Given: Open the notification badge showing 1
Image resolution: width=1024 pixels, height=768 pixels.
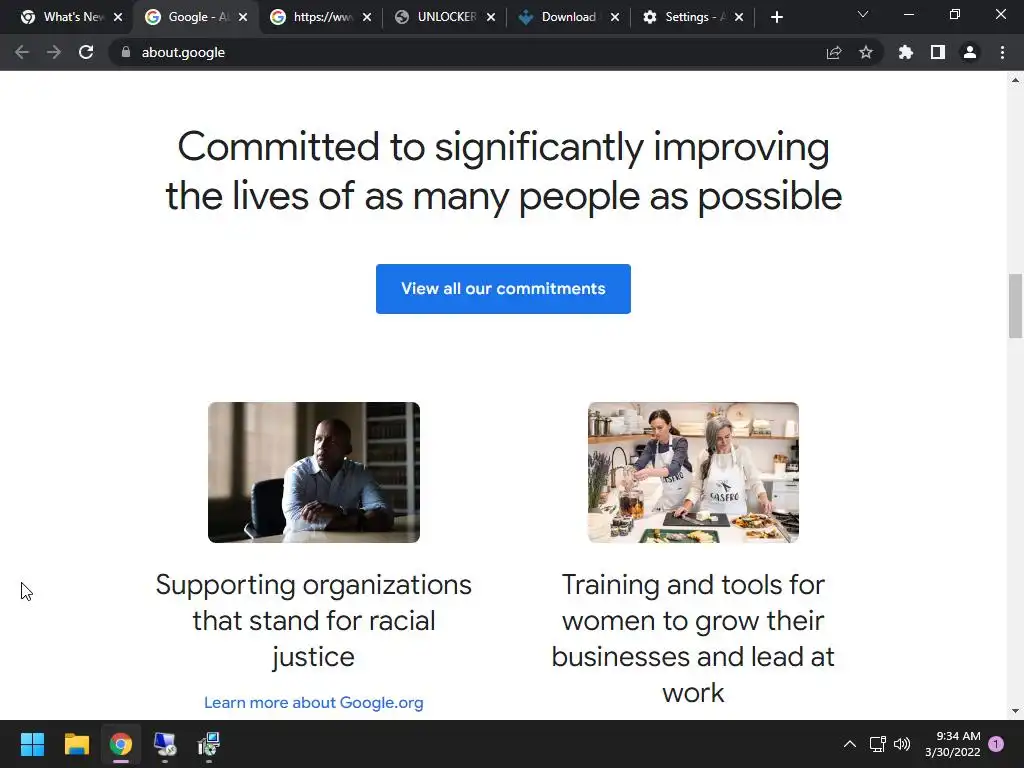Looking at the screenshot, I should 996,744.
